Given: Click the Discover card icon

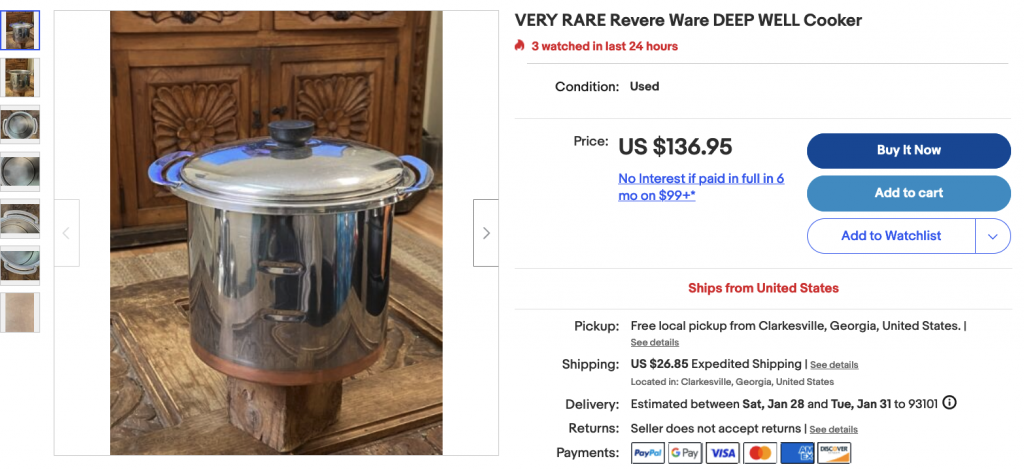Looking at the screenshot, I should click(x=835, y=452).
